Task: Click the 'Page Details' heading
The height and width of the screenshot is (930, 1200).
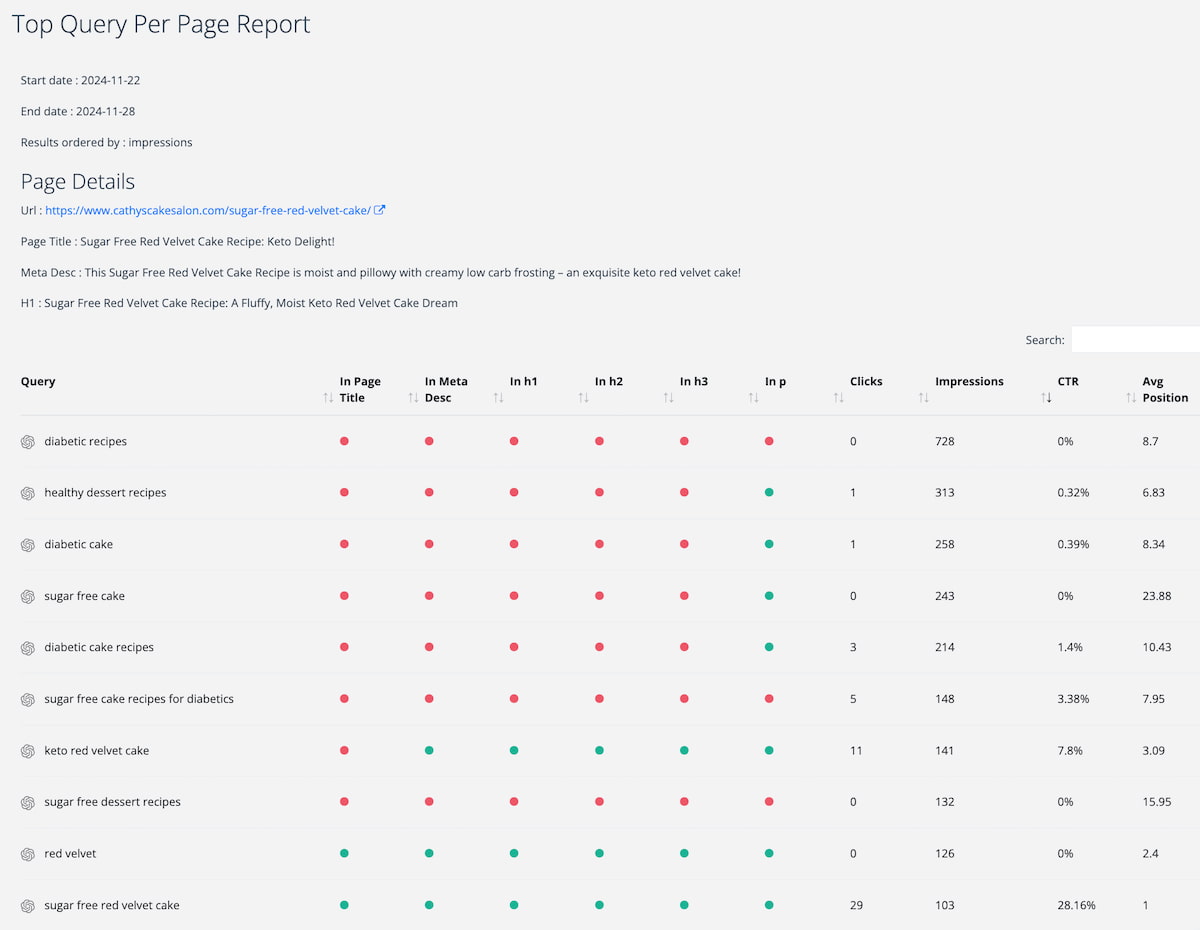Action: pos(78,181)
